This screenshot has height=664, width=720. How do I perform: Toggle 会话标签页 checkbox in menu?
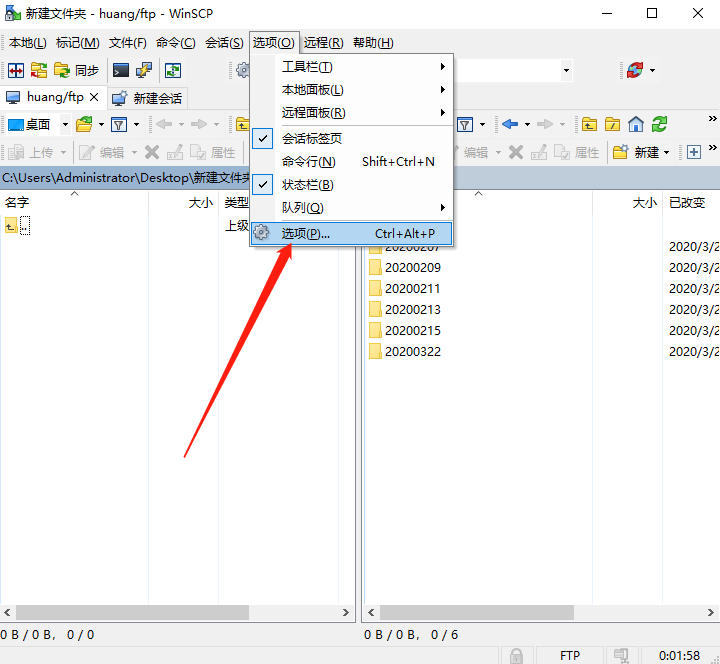[x=311, y=138]
